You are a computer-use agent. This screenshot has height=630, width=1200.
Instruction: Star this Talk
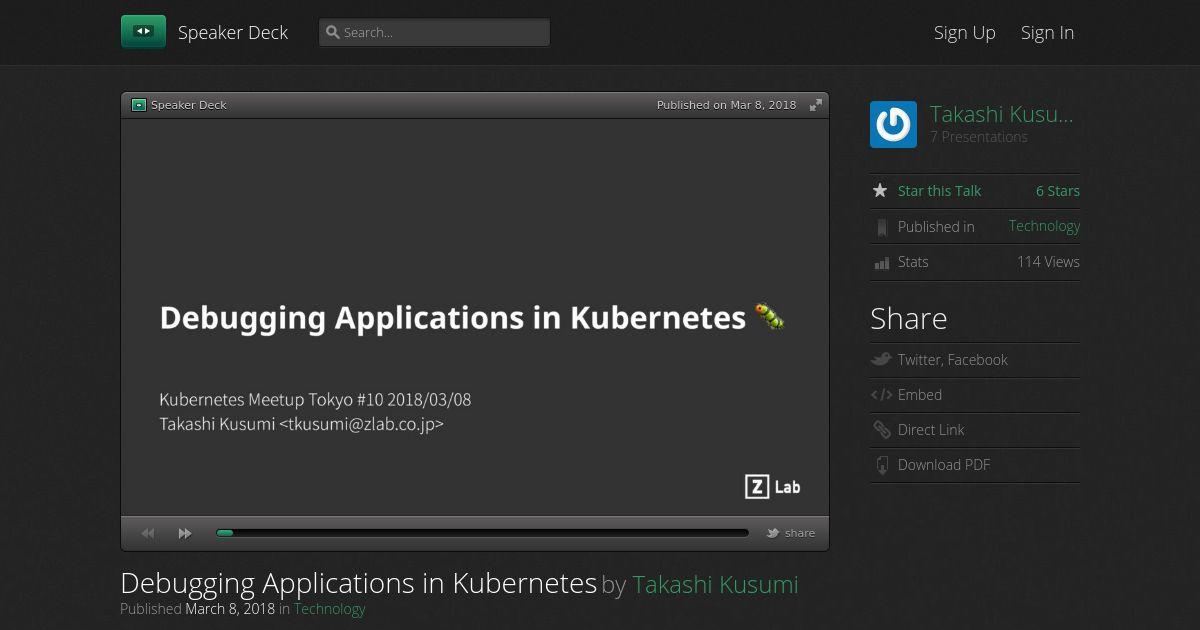pos(939,191)
